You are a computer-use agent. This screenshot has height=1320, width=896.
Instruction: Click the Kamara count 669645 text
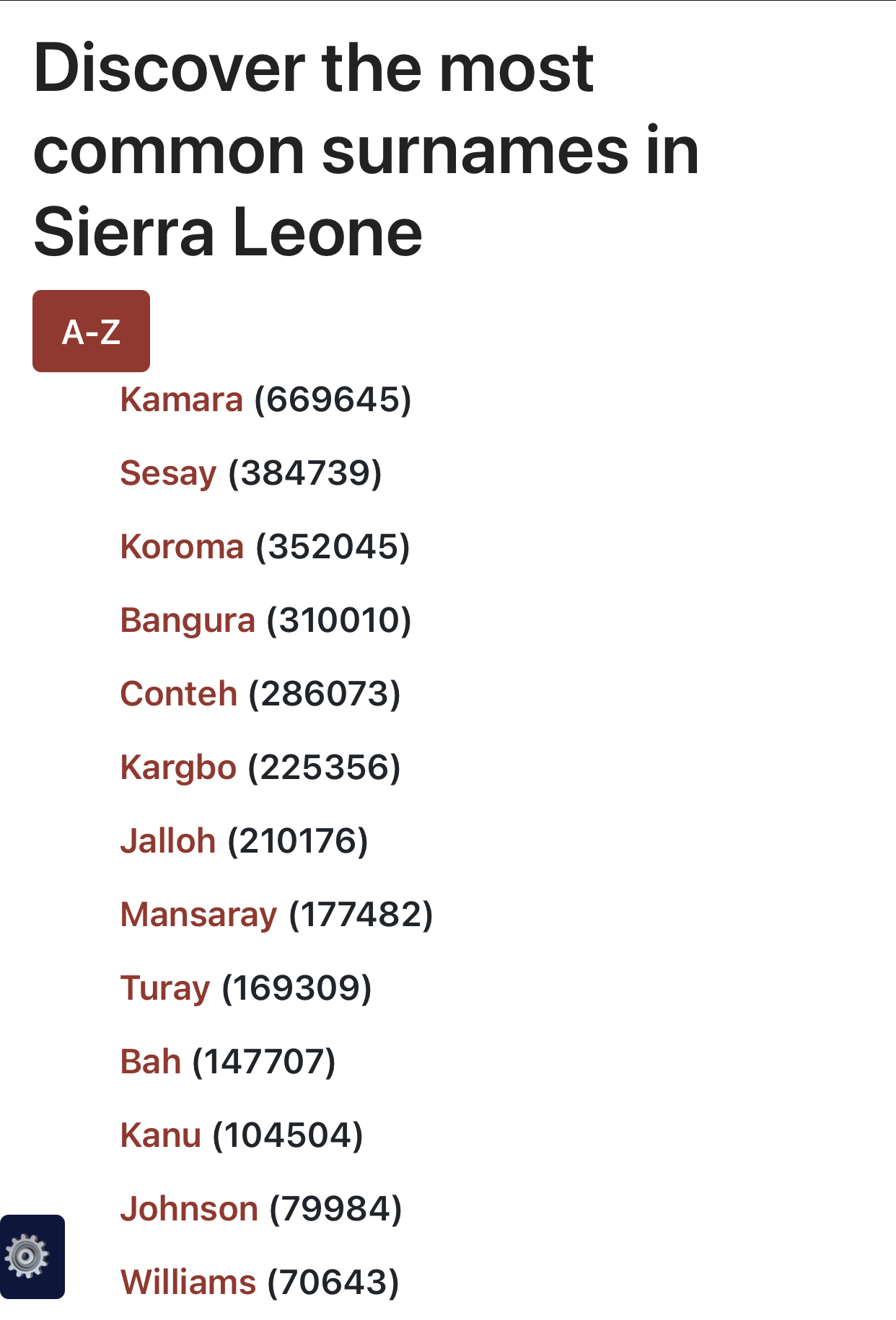coord(333,400)
